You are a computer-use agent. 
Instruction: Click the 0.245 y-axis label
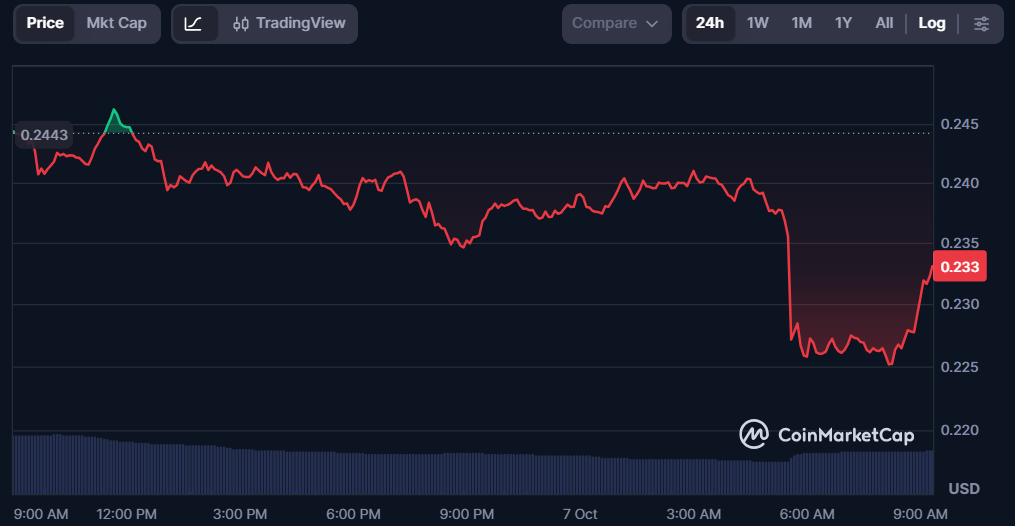(959, 124)
